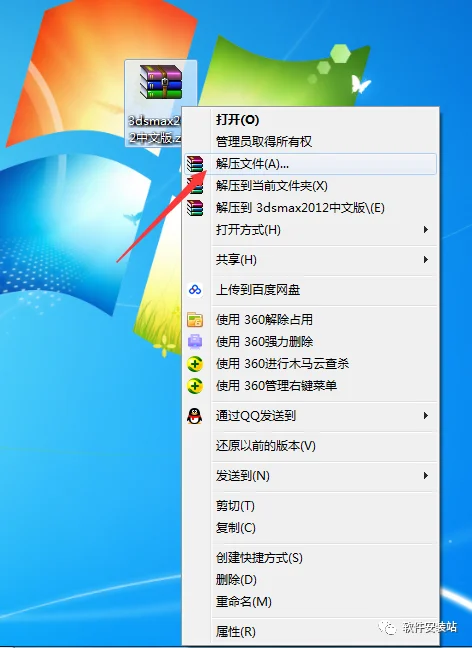The height and width of the screenshot is (648, 472).
Task: Click the 360解除占用 folder icon
Action: (195, 320)
